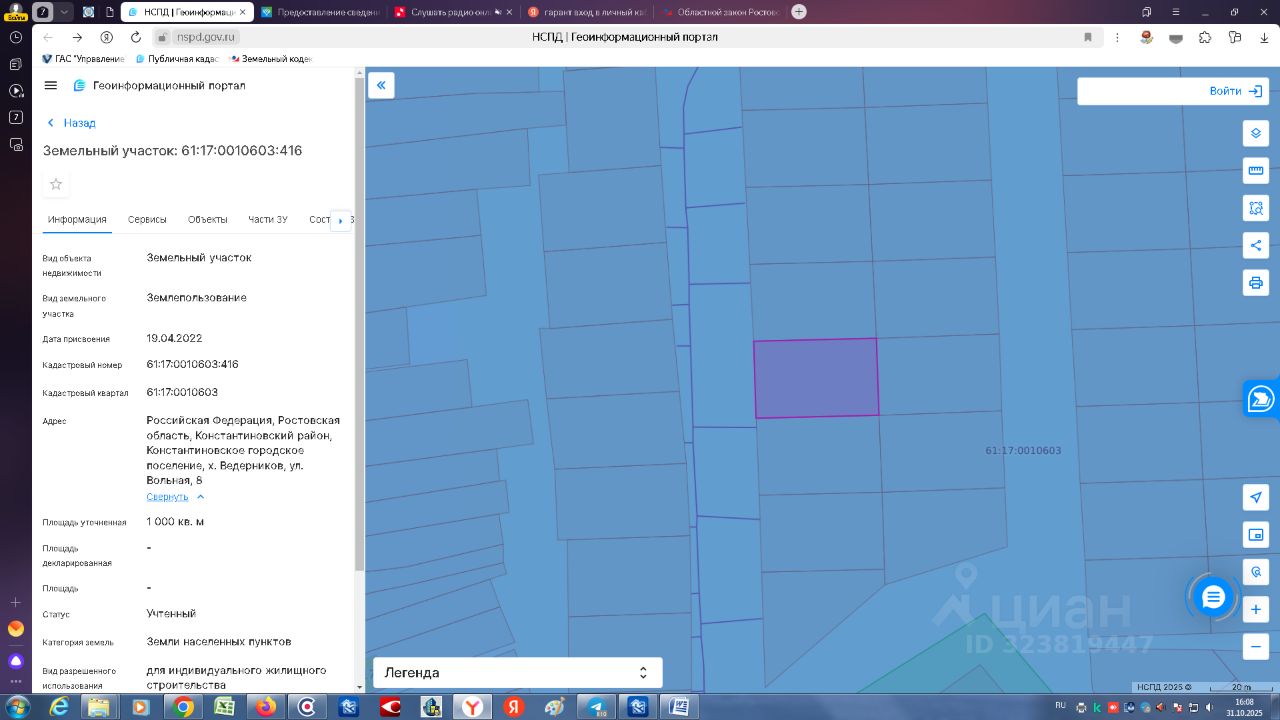Switch to the Слушать радио онлайн browser tab
1280x720 pixels.
[x=453, y=12]
